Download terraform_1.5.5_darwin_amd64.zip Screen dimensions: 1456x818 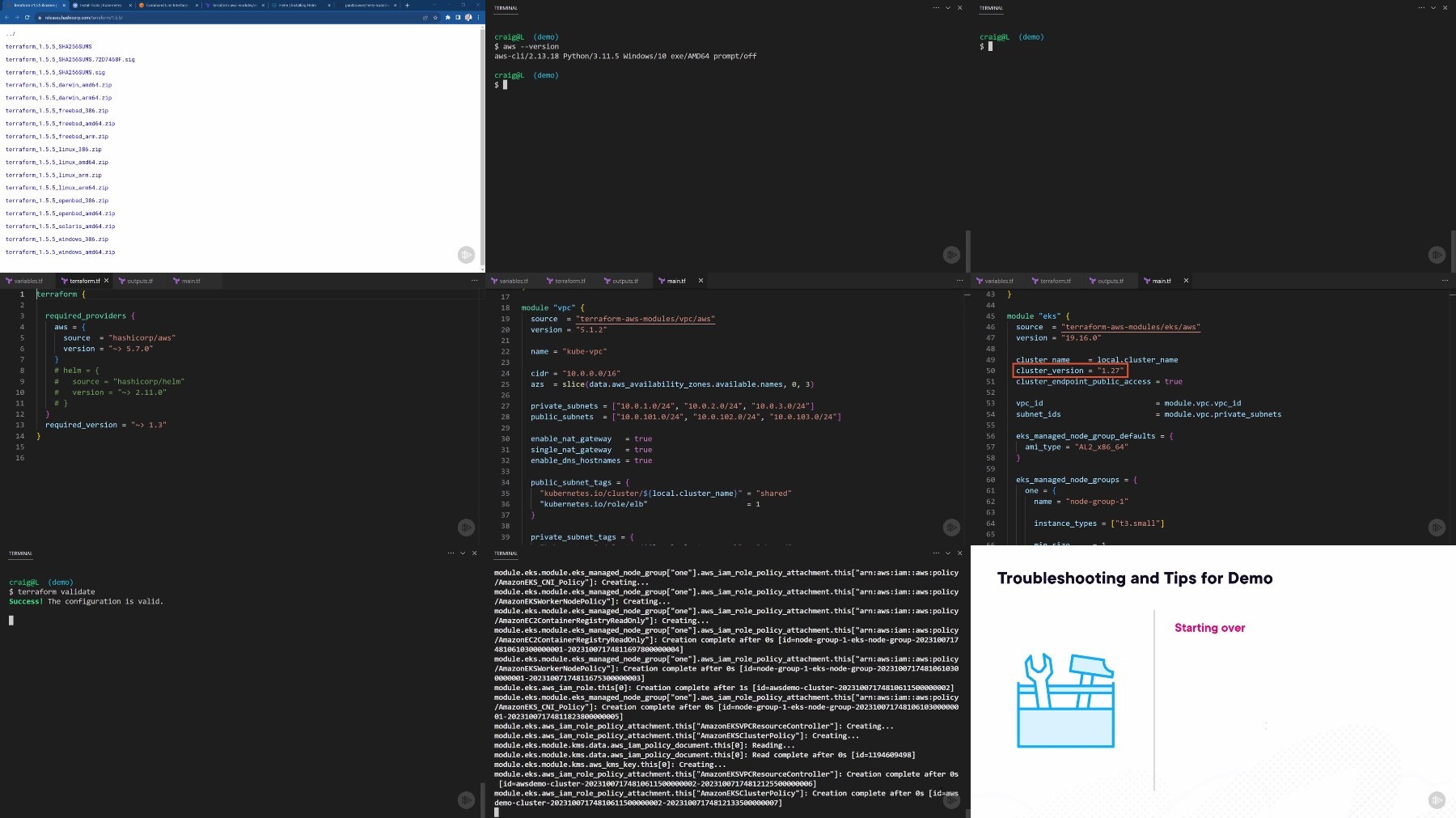(58, 85)
